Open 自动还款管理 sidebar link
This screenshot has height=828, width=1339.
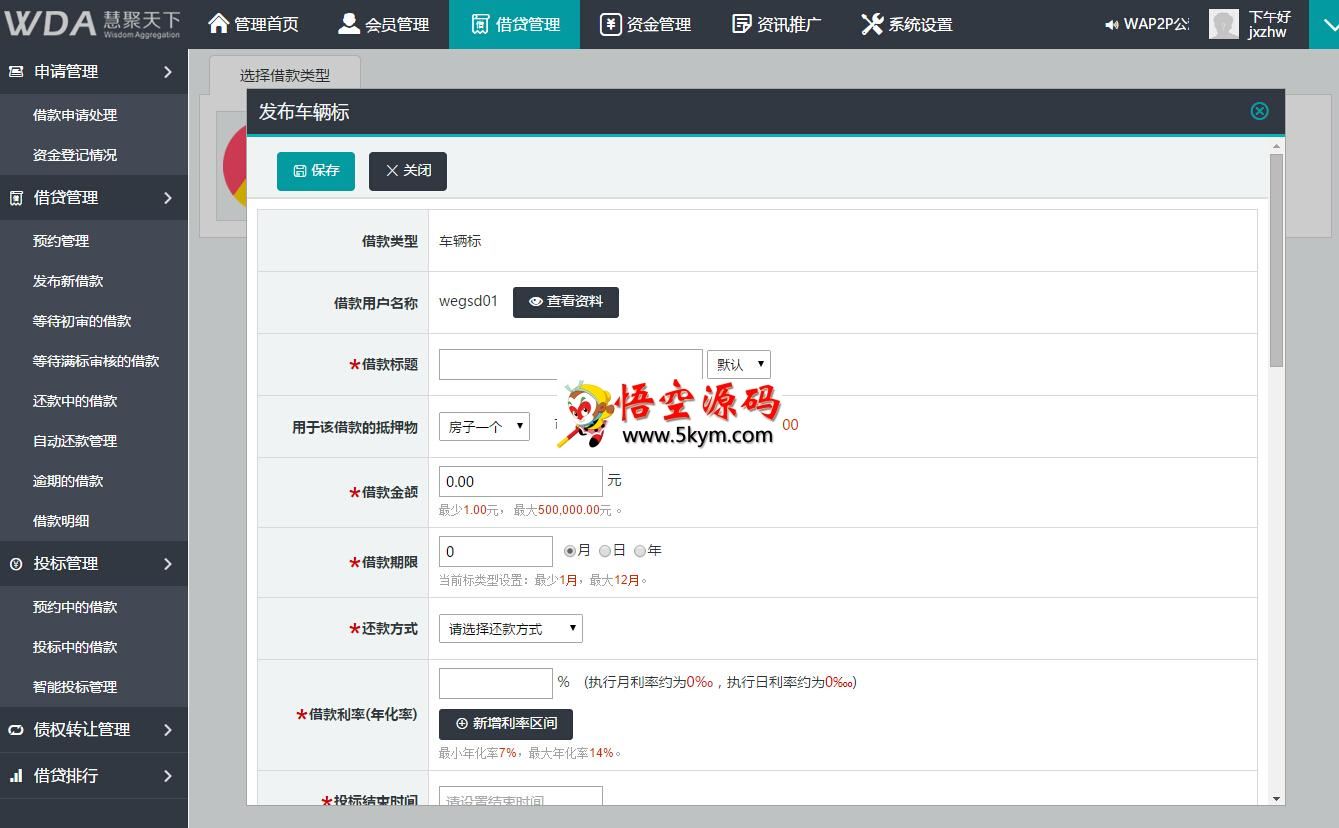(x=75, y=441)
